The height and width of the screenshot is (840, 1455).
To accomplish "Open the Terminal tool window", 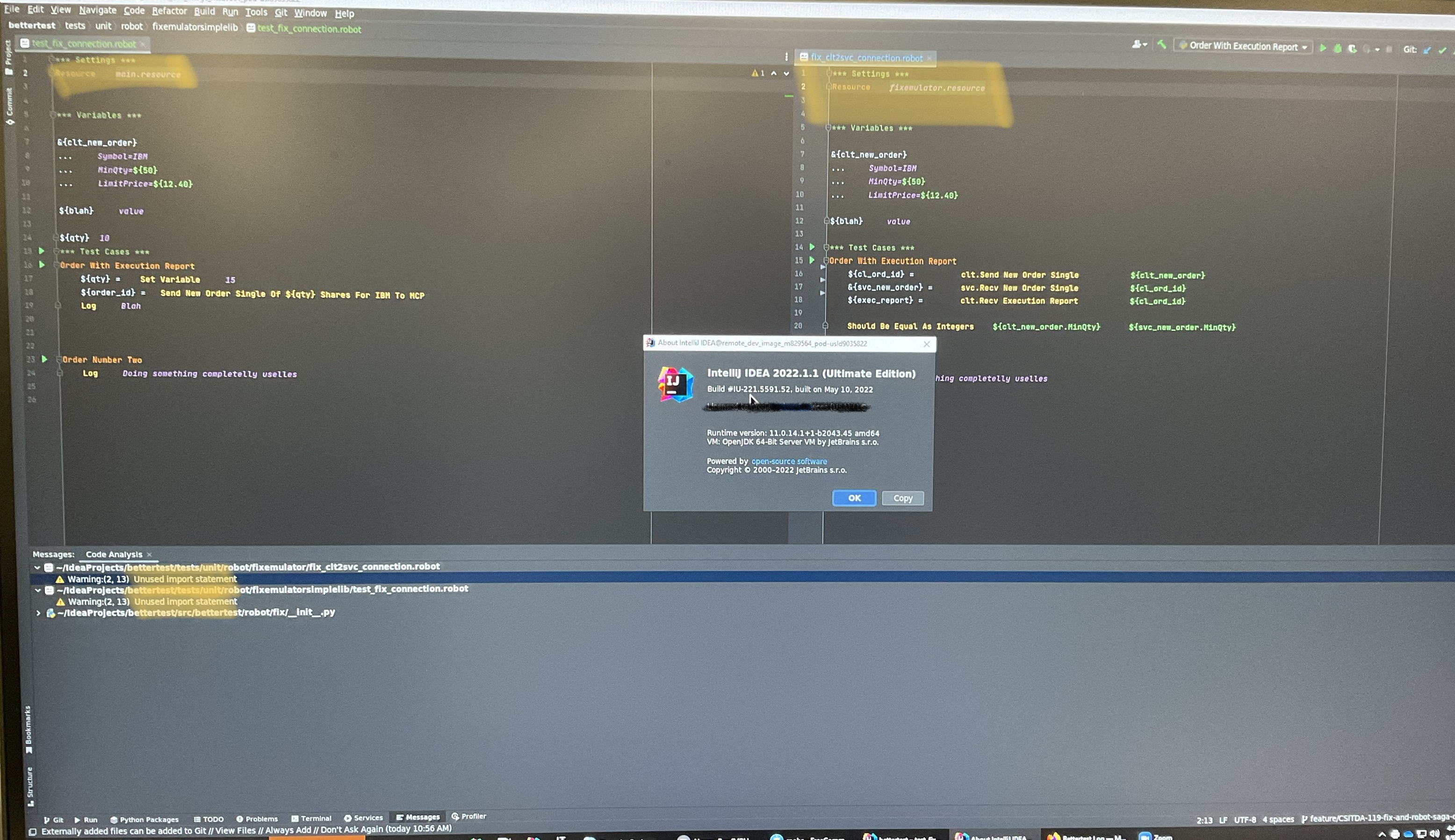I will [316, 818].
